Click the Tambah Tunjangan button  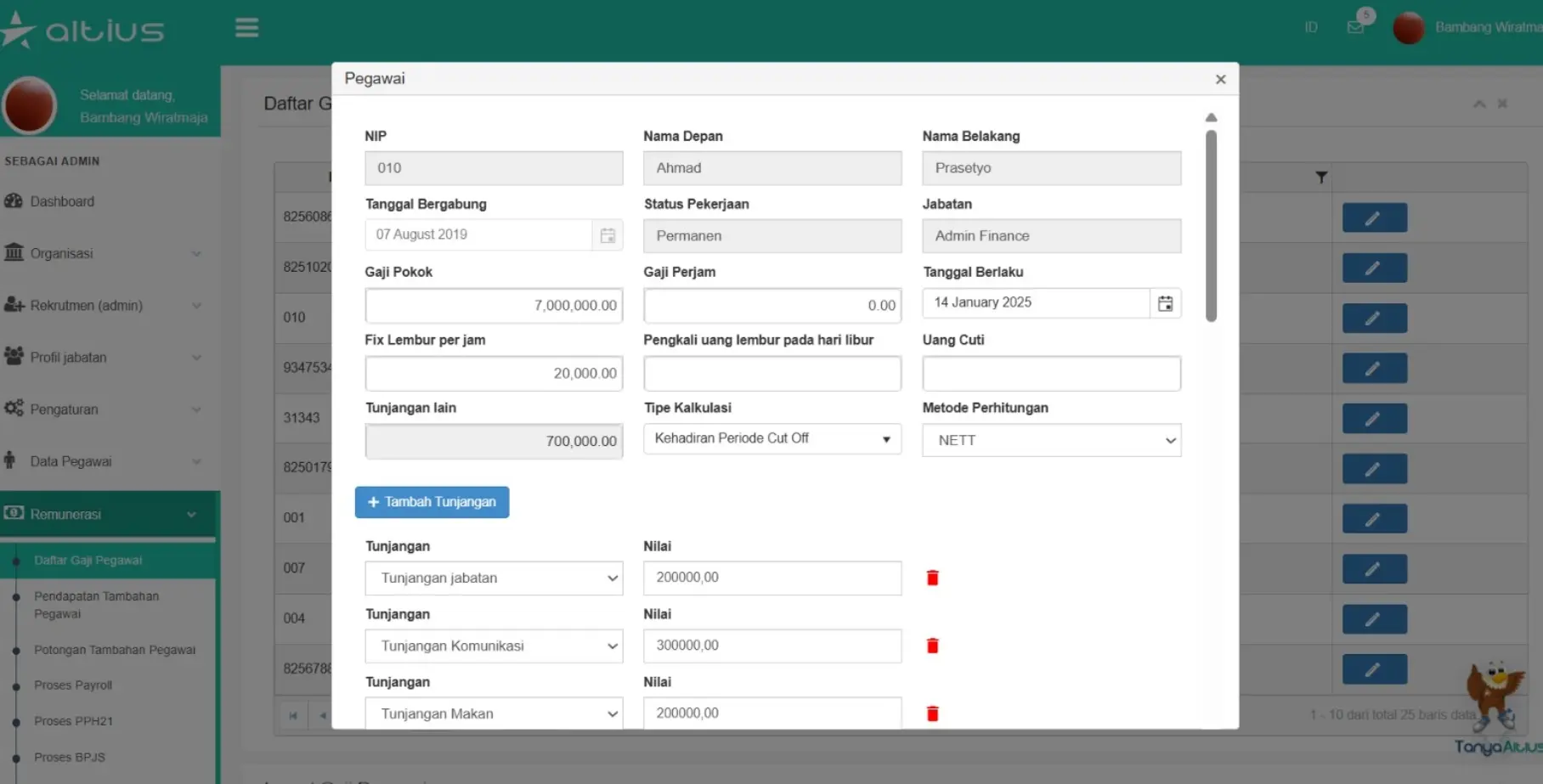[432, 502]
